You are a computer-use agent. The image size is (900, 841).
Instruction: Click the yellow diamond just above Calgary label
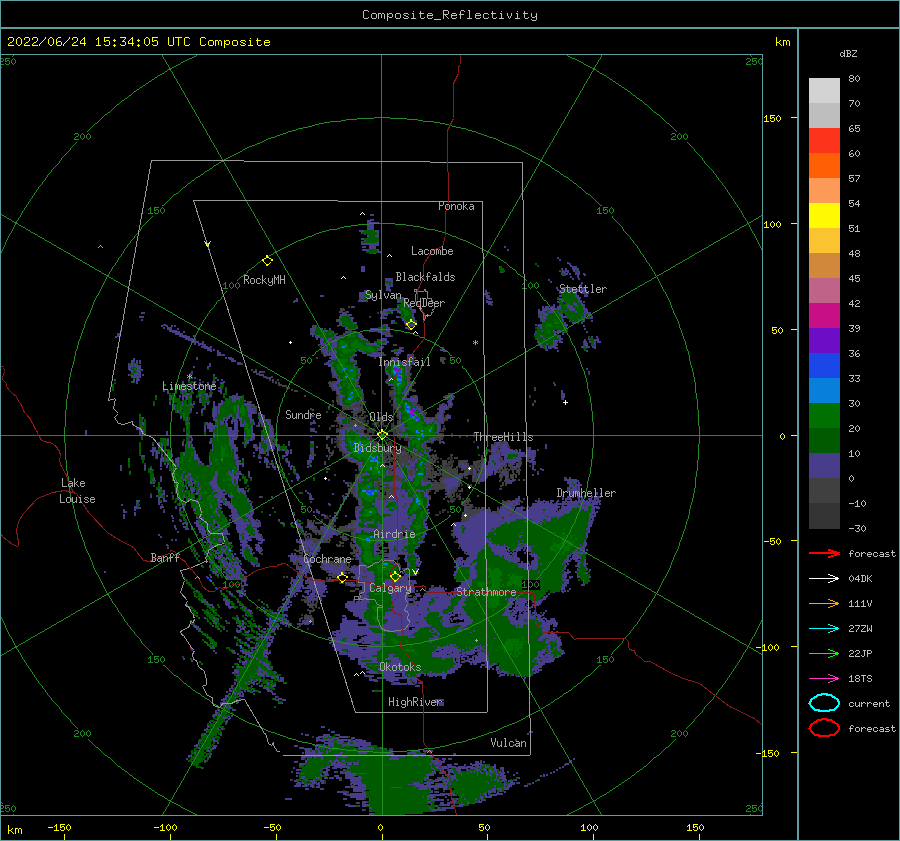(x=395, y=576)
